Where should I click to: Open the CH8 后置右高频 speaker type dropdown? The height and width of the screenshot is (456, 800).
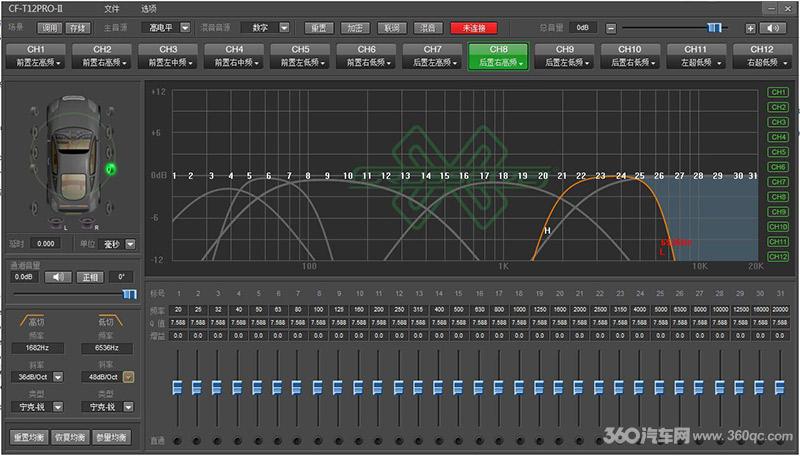498,63
